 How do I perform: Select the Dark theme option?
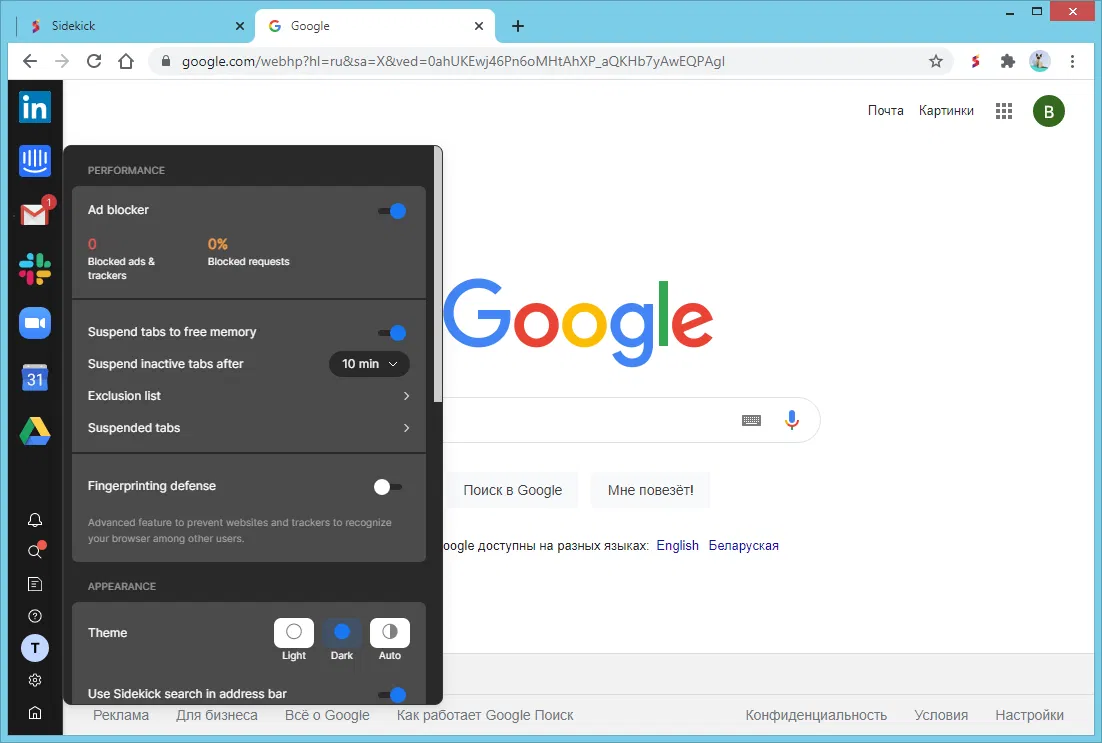[x=342, y=633]
